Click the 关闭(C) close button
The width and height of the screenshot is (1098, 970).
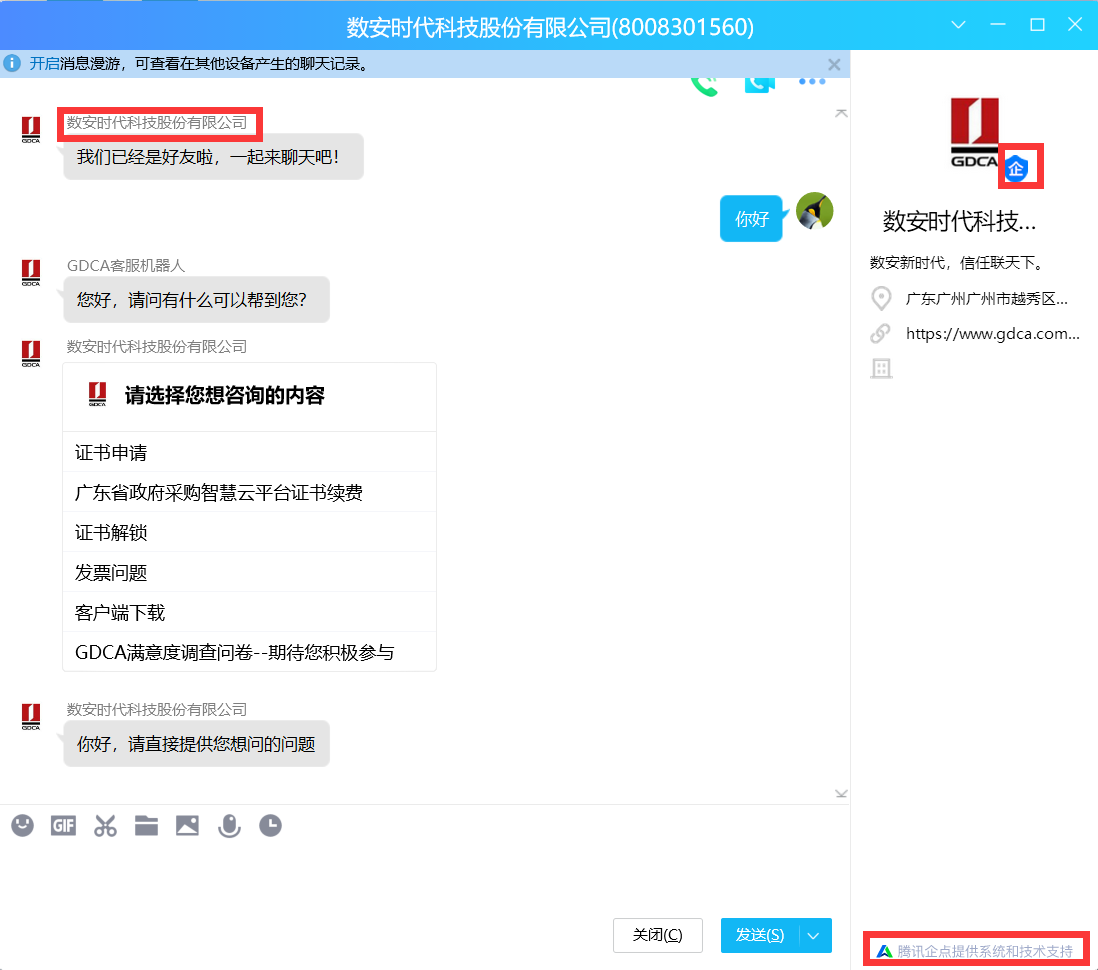click(658, 936)
